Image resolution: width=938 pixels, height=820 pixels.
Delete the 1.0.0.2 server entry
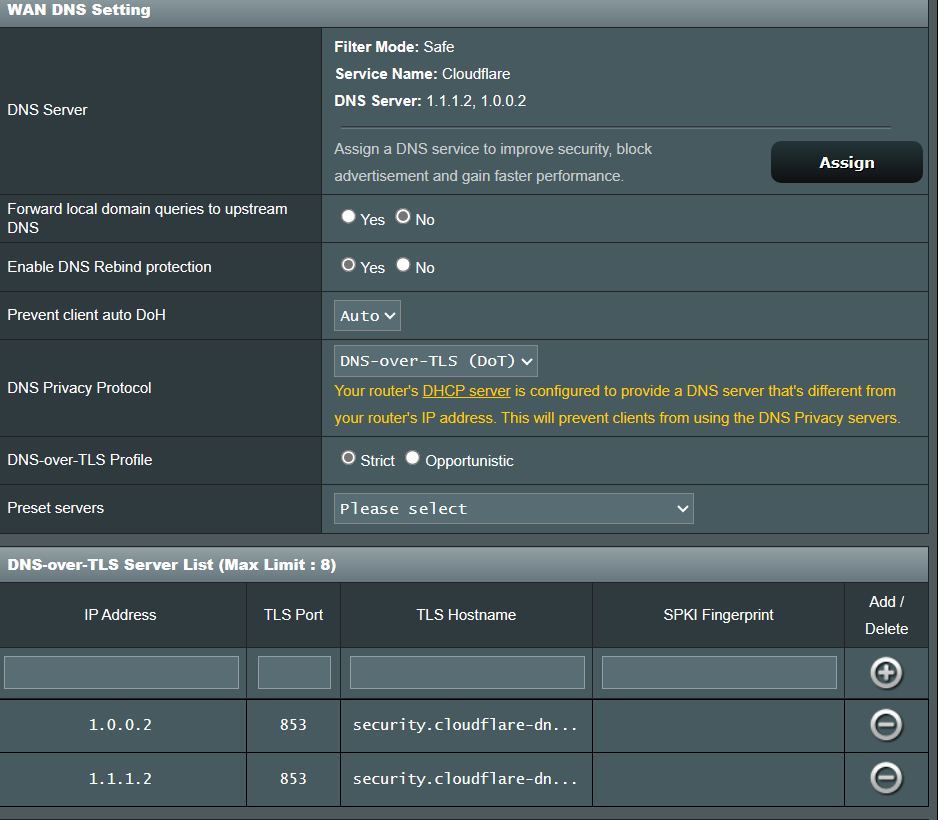coord(886,725)
